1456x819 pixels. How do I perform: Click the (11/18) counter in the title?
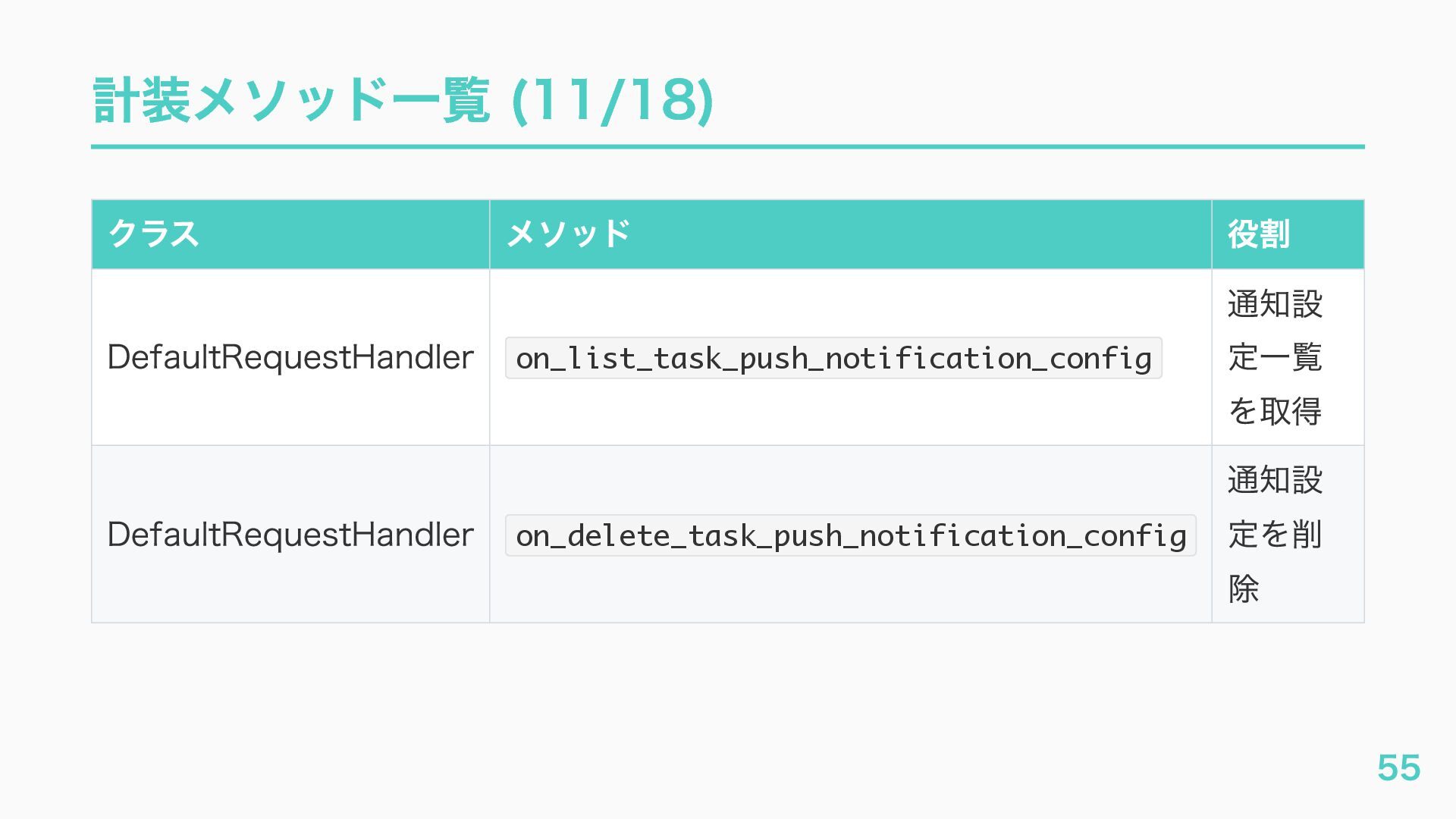coord(613,101)
